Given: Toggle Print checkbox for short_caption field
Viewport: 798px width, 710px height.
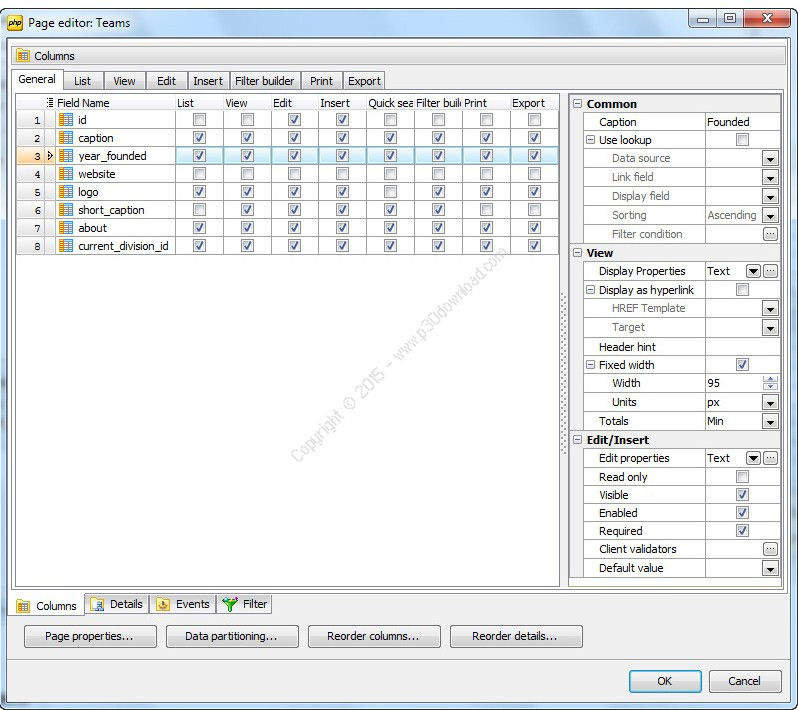Looking at the screenshot, I should (486, 210).
